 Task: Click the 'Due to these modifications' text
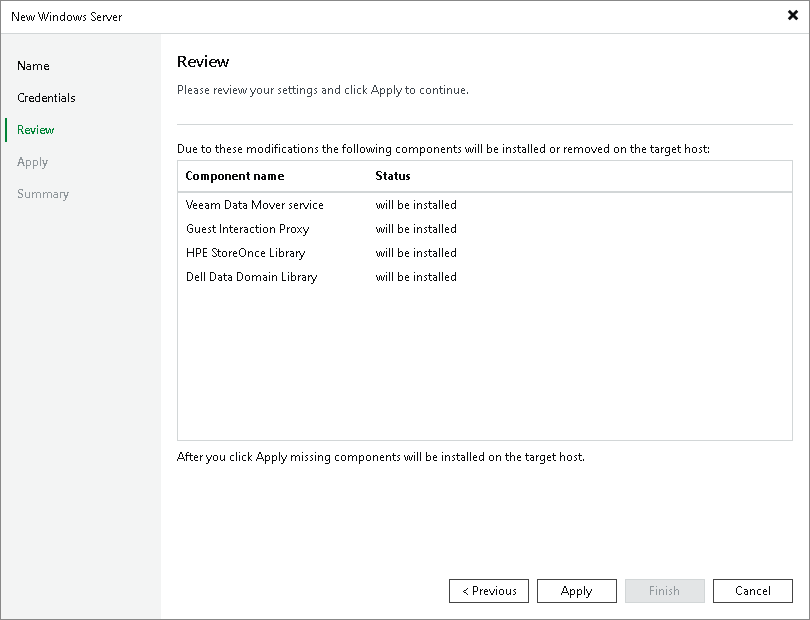[x=443, y=149]
